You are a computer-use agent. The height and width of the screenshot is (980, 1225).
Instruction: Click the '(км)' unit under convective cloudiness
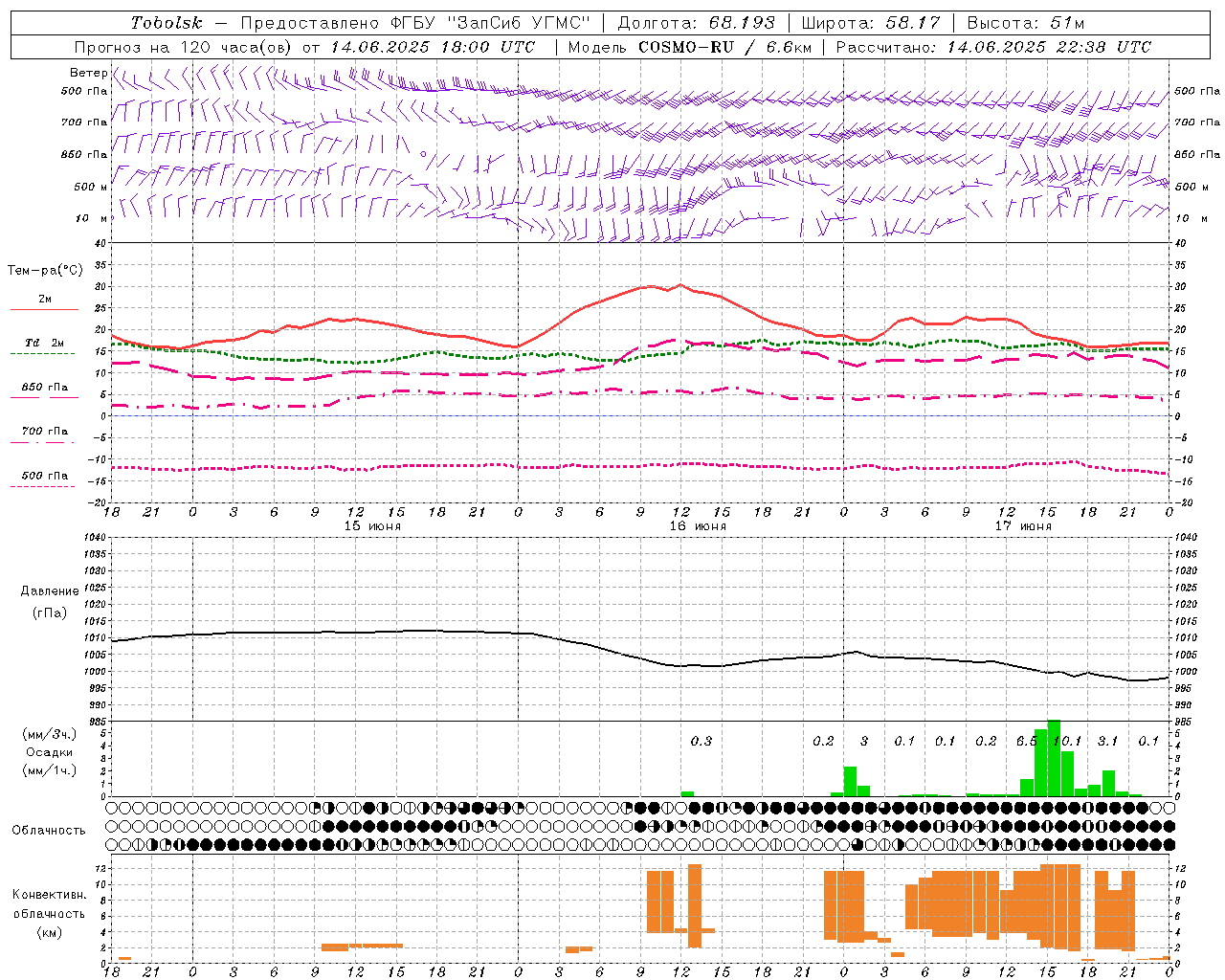[x=49, y=932]
